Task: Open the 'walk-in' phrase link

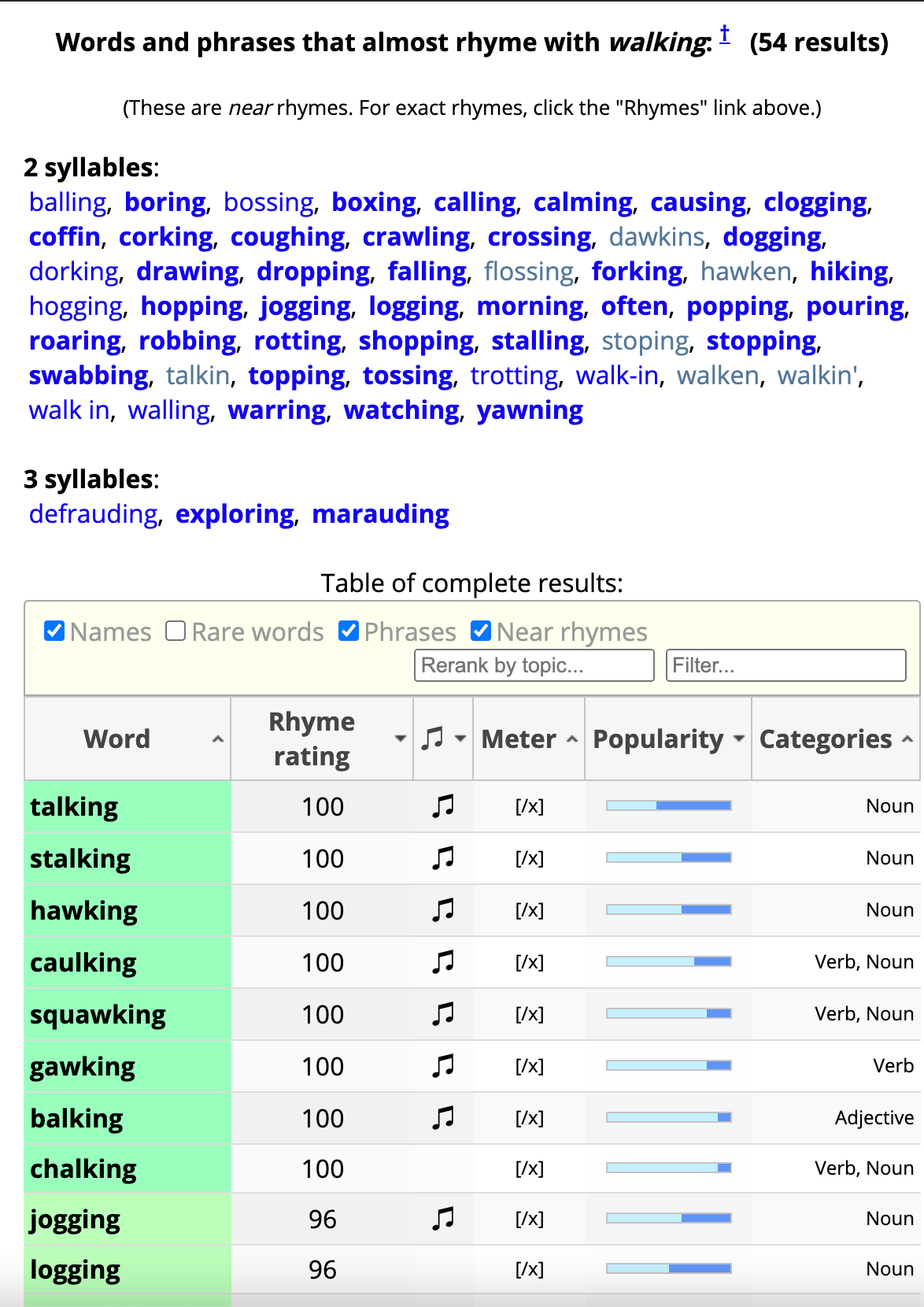Action: click(617, 376)
